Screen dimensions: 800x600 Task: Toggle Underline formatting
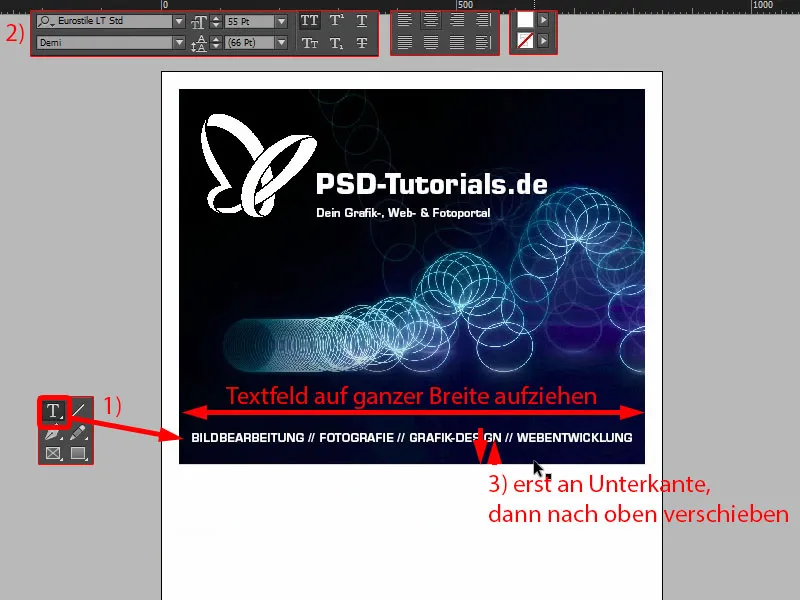point(362,21)
